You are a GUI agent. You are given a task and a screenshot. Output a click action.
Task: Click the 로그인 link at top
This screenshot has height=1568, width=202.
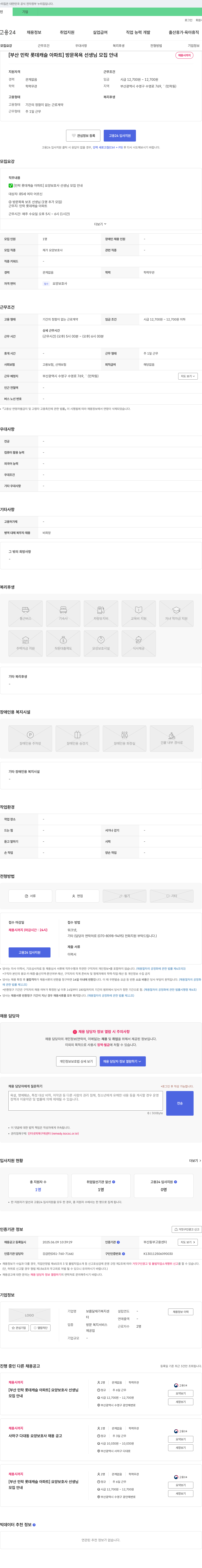(x=189, y=20)
